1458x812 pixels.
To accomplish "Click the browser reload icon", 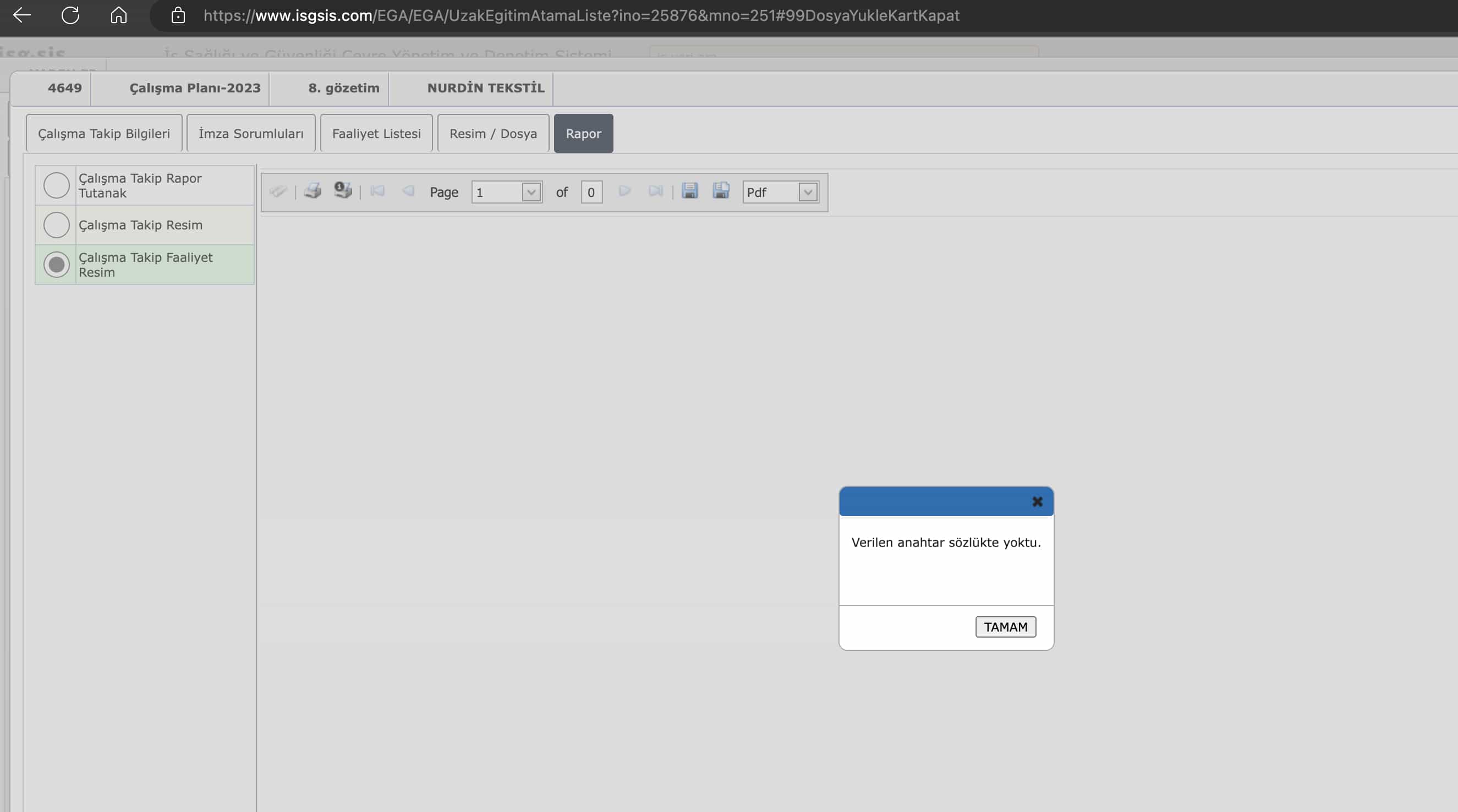I will click(x=70, y=15).
